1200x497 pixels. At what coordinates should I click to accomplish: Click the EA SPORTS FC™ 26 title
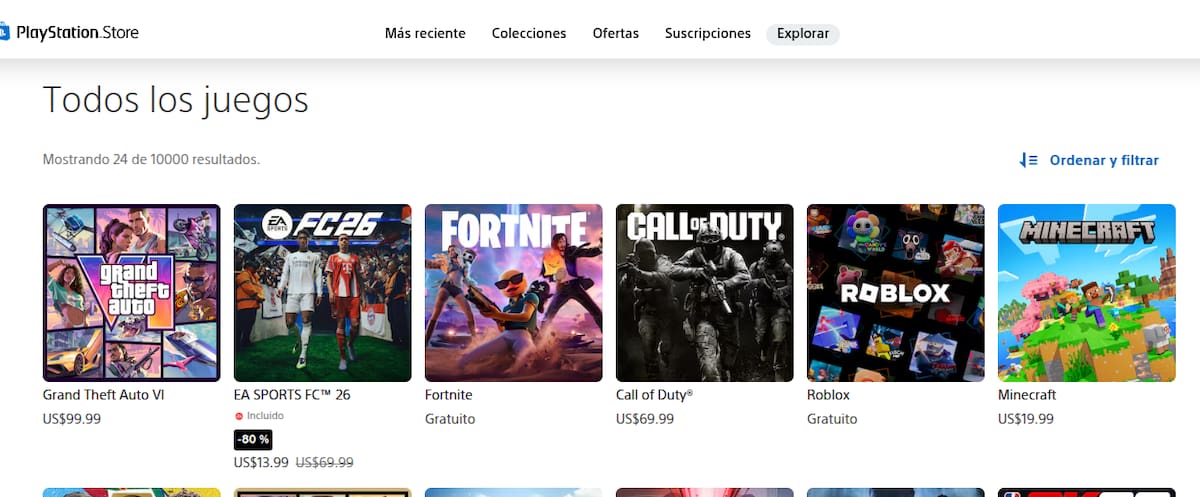292,395
